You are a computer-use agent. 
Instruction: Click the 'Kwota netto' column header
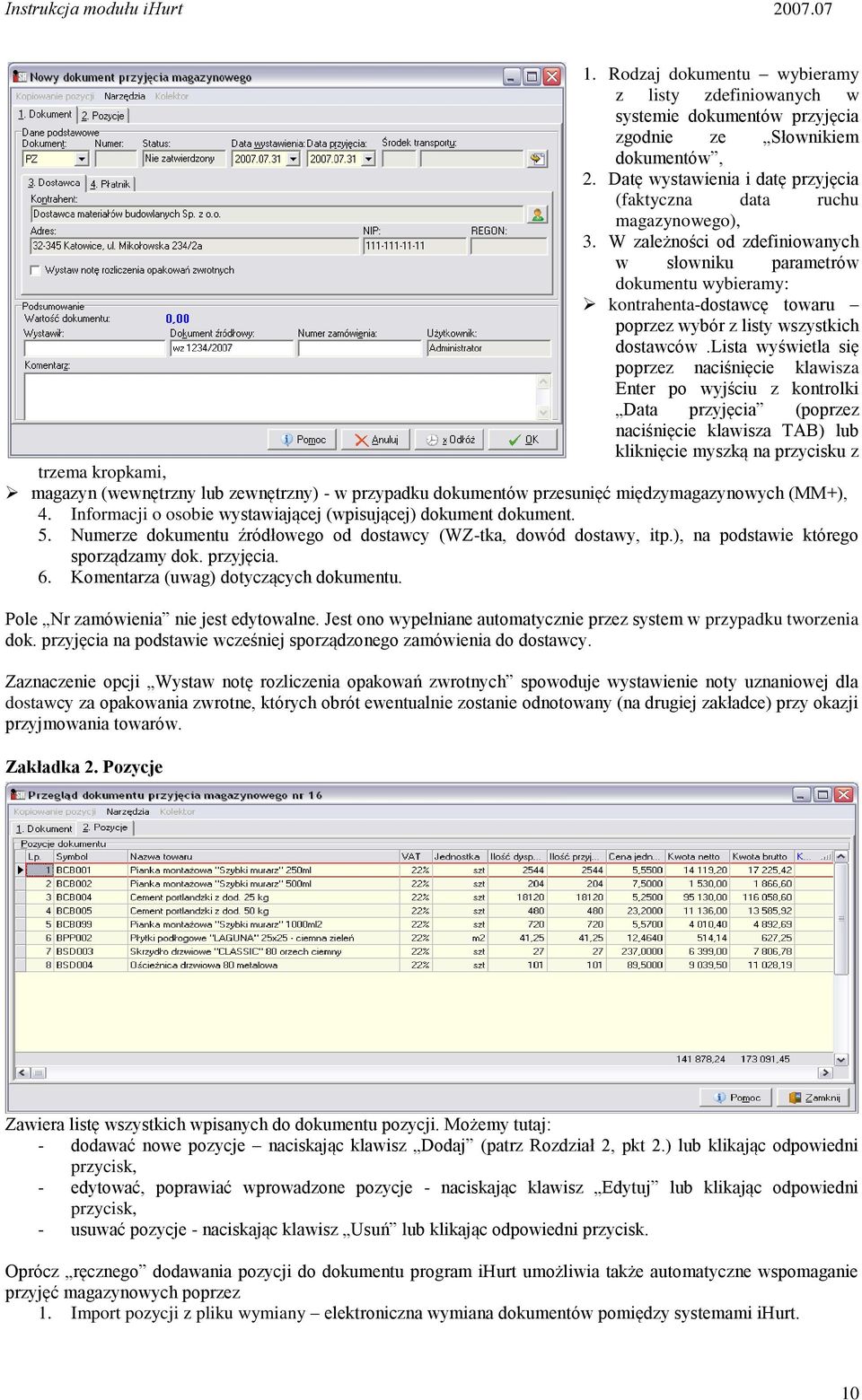[697, 856]
